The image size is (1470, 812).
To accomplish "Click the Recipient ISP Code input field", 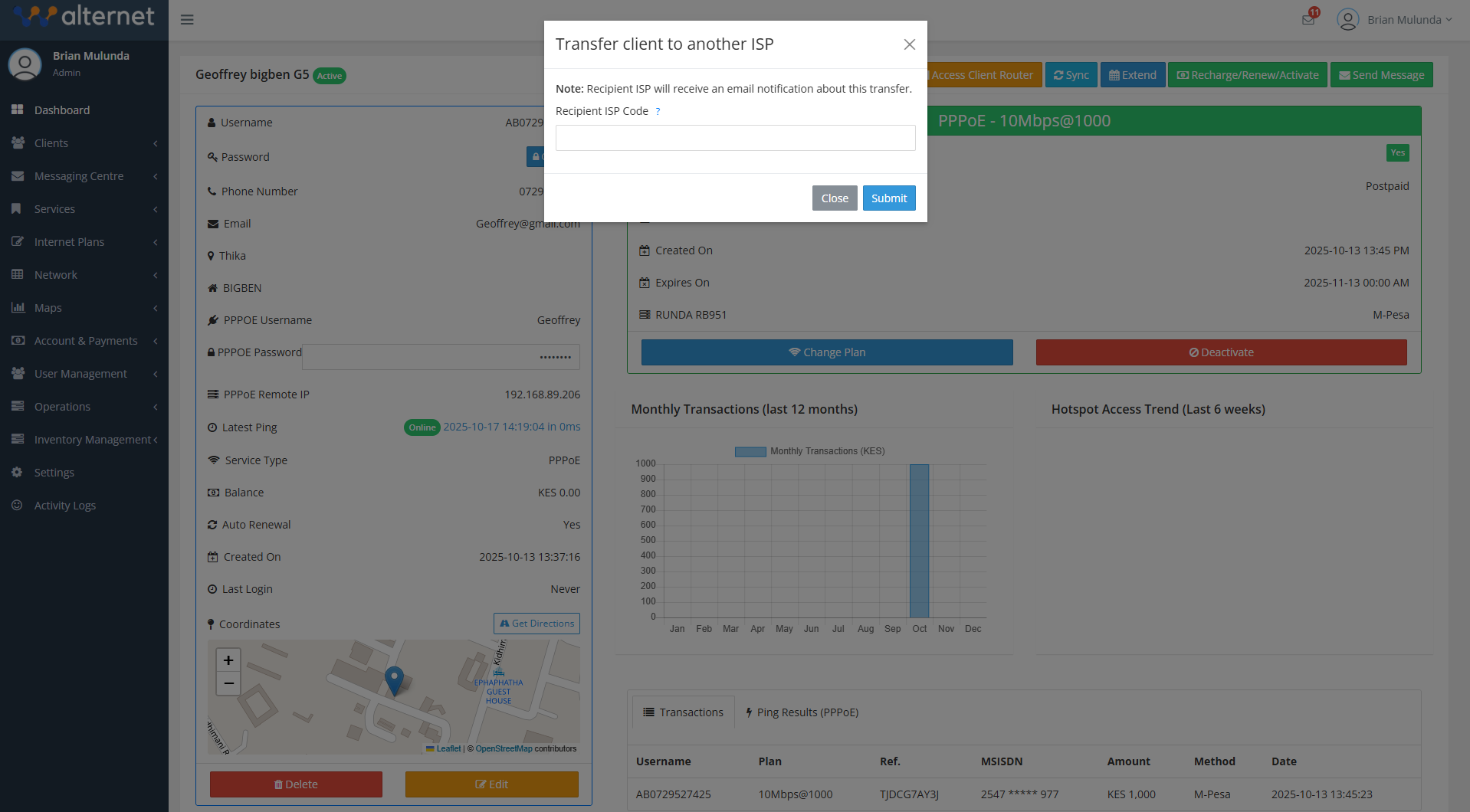I will tap(734, 138).
